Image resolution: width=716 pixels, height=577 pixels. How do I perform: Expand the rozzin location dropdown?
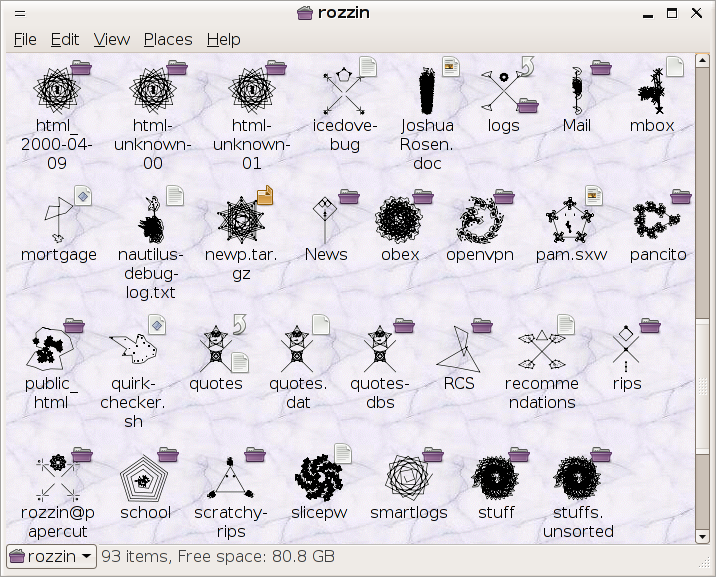click(x=52, y=556)
